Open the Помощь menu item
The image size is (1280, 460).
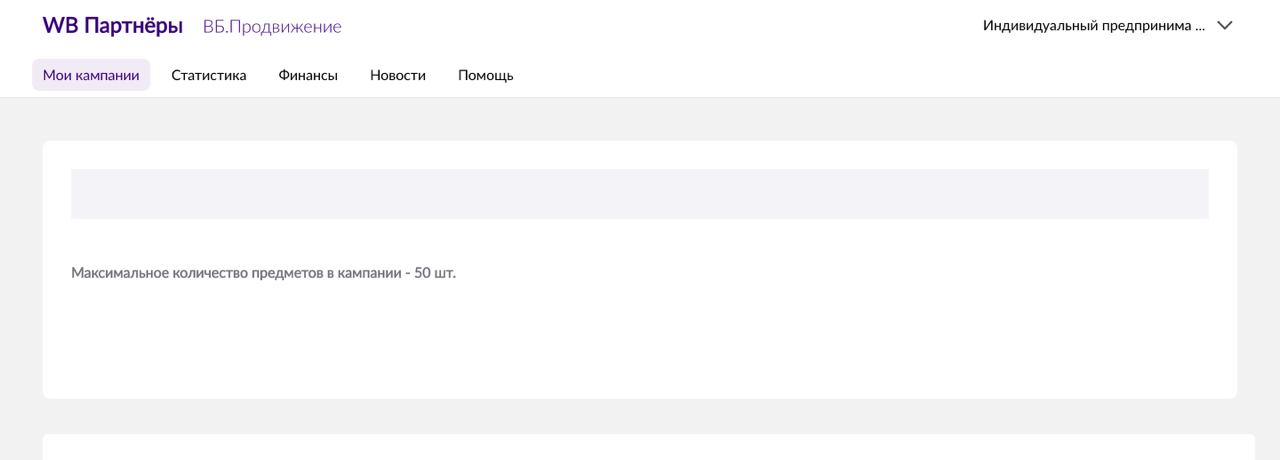click(486, 75)
